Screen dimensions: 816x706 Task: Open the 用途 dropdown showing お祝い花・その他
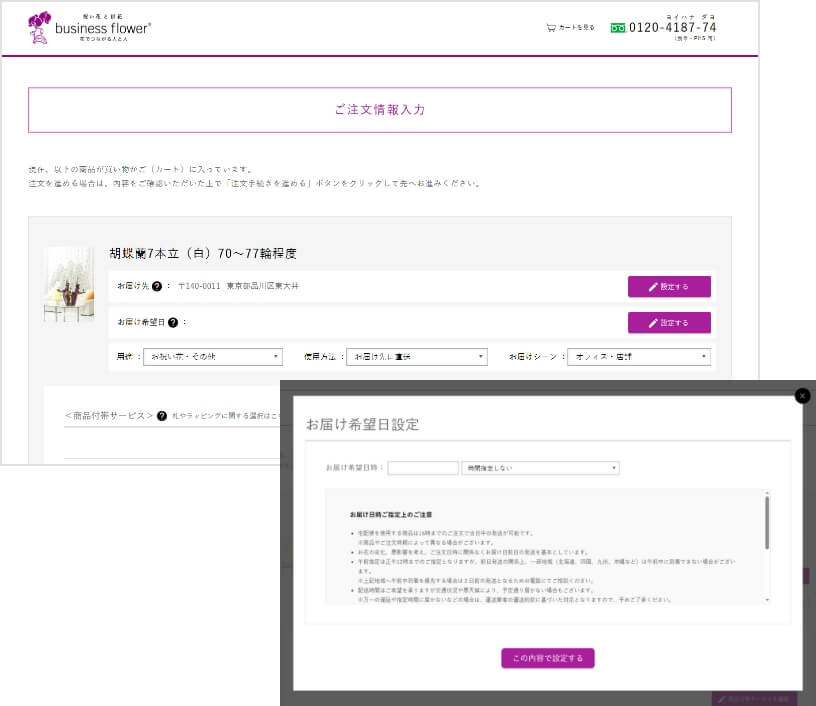pyautogui.click(x=213, y=357)
